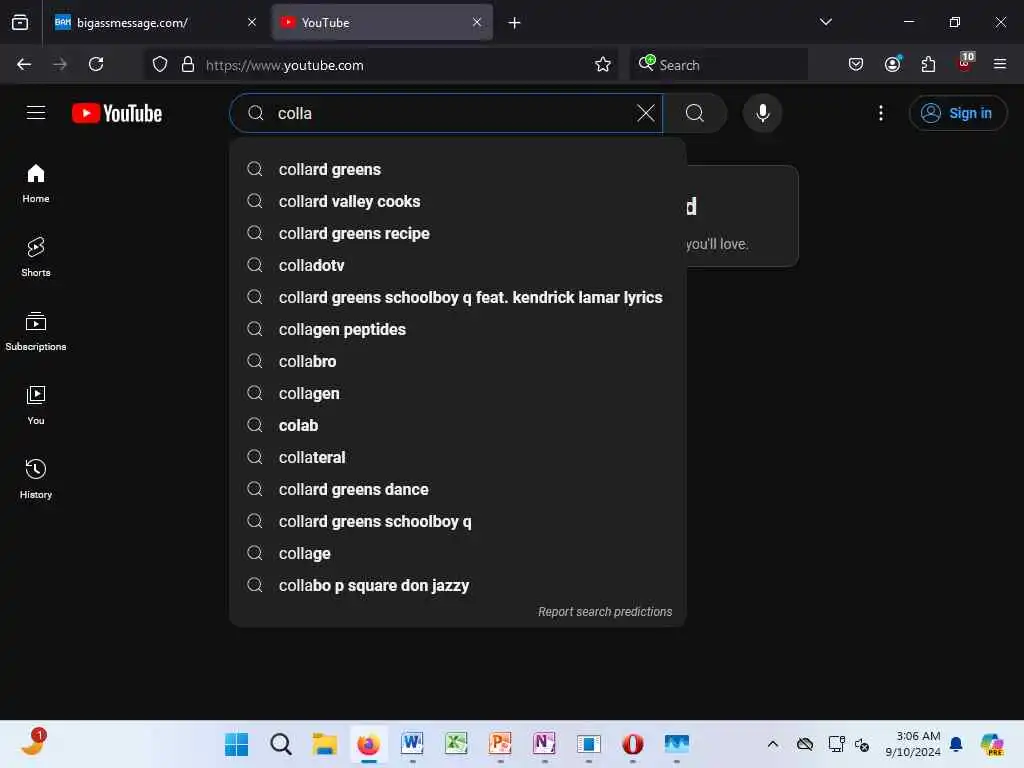The image size is (1024, 768).
Task: Open Opera browser from the taskbar
Action: 632,744
